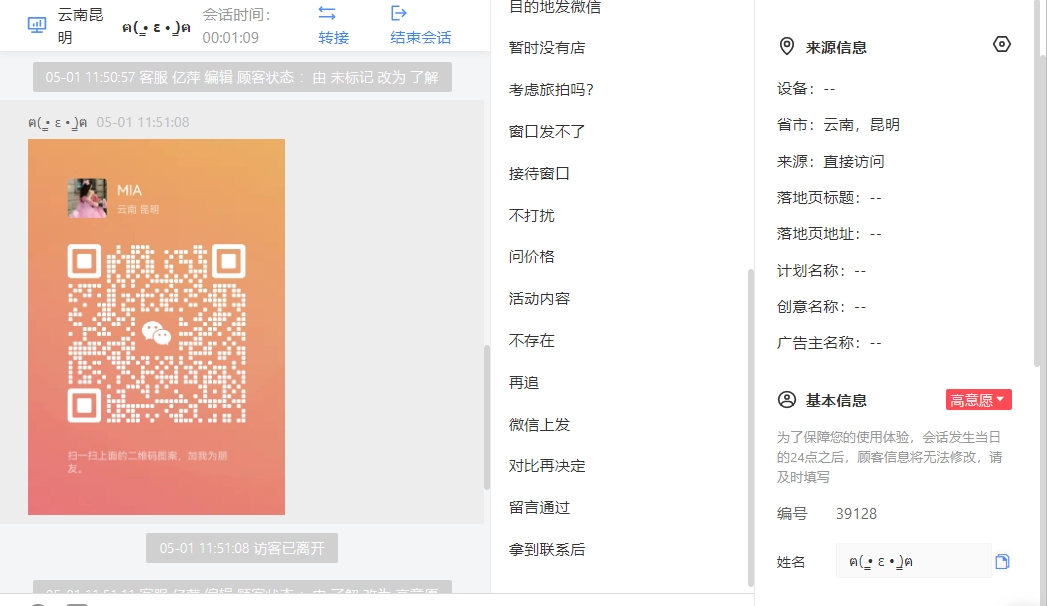Click the 计划名称 row

[821, 270]
